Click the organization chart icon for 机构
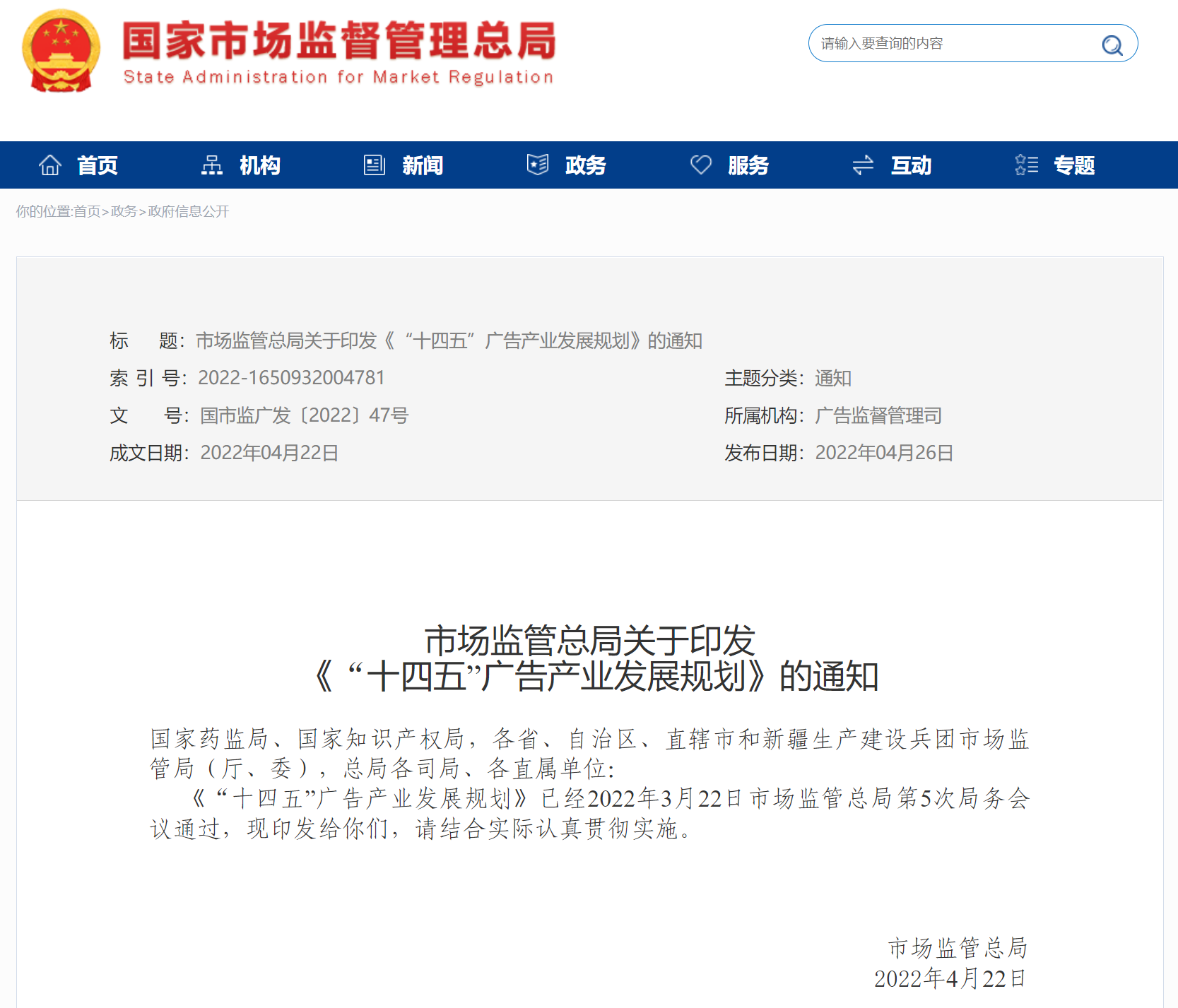The width and height of the screenshot is (1178, 1008). pyautogui.click(x=212, y=165)
